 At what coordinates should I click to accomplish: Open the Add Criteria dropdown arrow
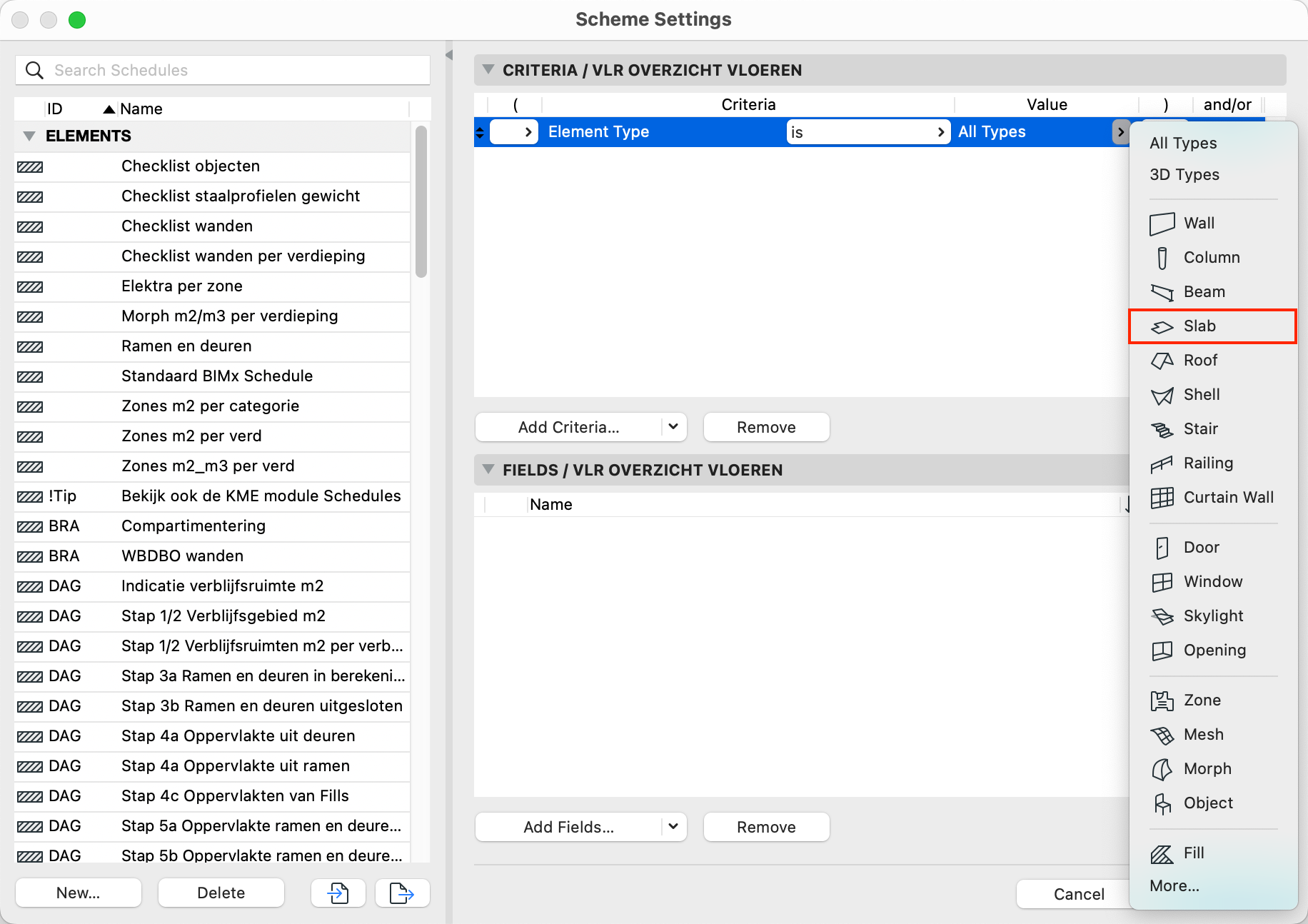(673, 427)
